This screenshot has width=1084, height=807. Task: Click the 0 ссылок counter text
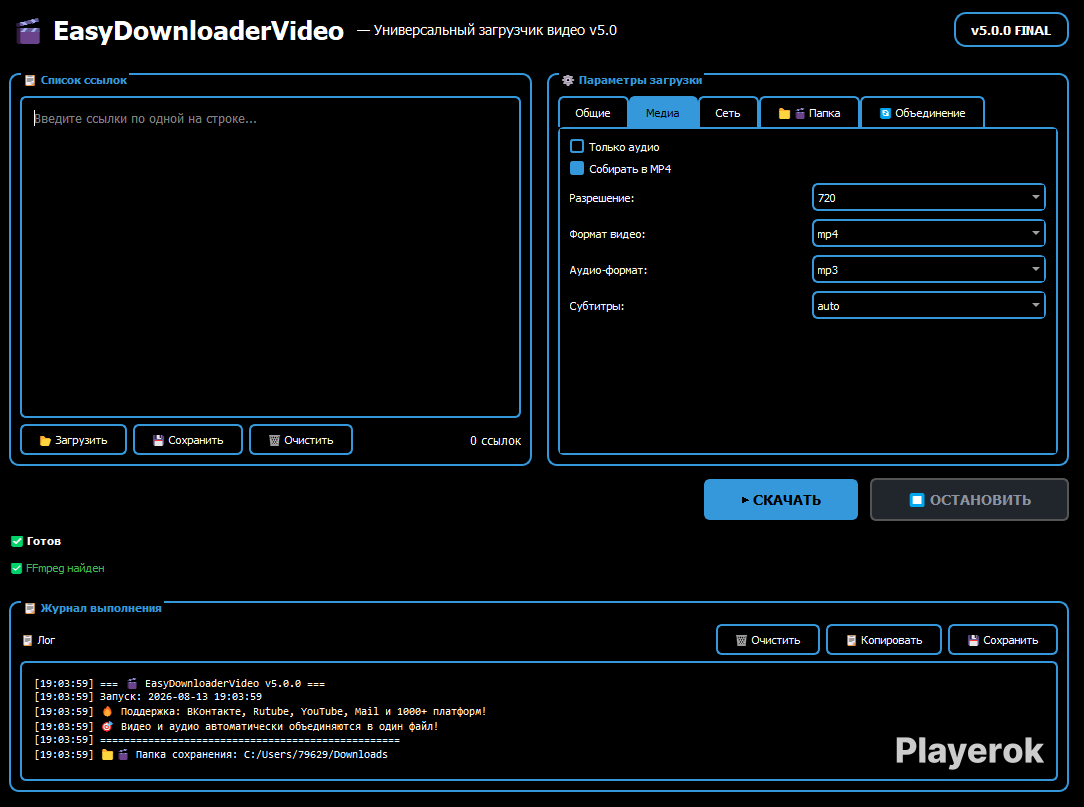496,440
